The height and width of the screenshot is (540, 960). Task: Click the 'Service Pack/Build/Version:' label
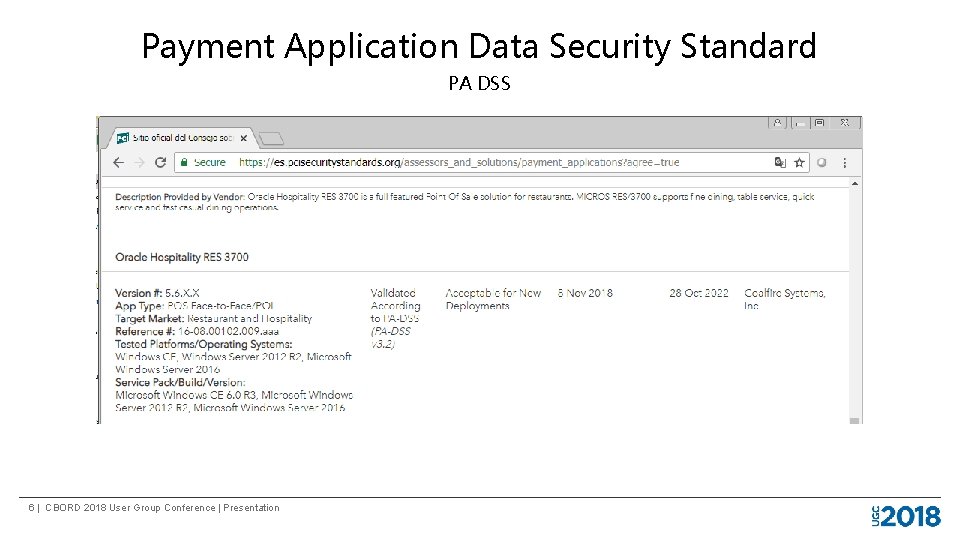click(x=180, y=382)
